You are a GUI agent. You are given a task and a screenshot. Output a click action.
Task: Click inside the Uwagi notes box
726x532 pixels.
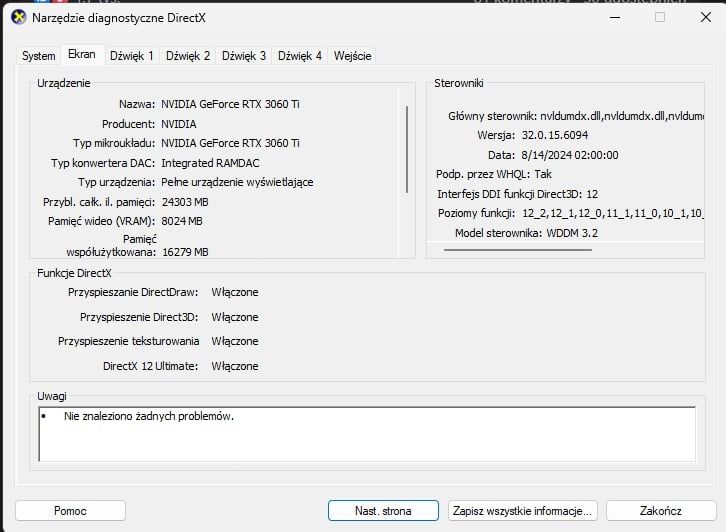[367, 434]
